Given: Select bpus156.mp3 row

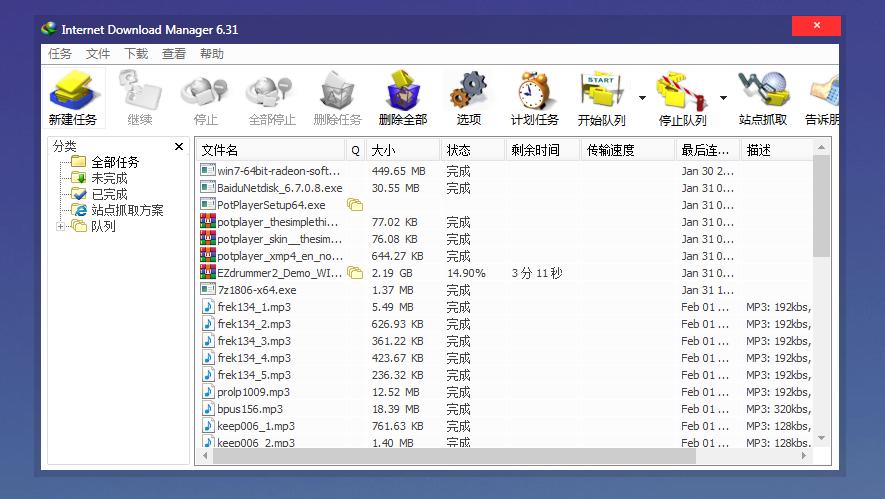Looking at the screenshot, I should [x=505, y=409].
